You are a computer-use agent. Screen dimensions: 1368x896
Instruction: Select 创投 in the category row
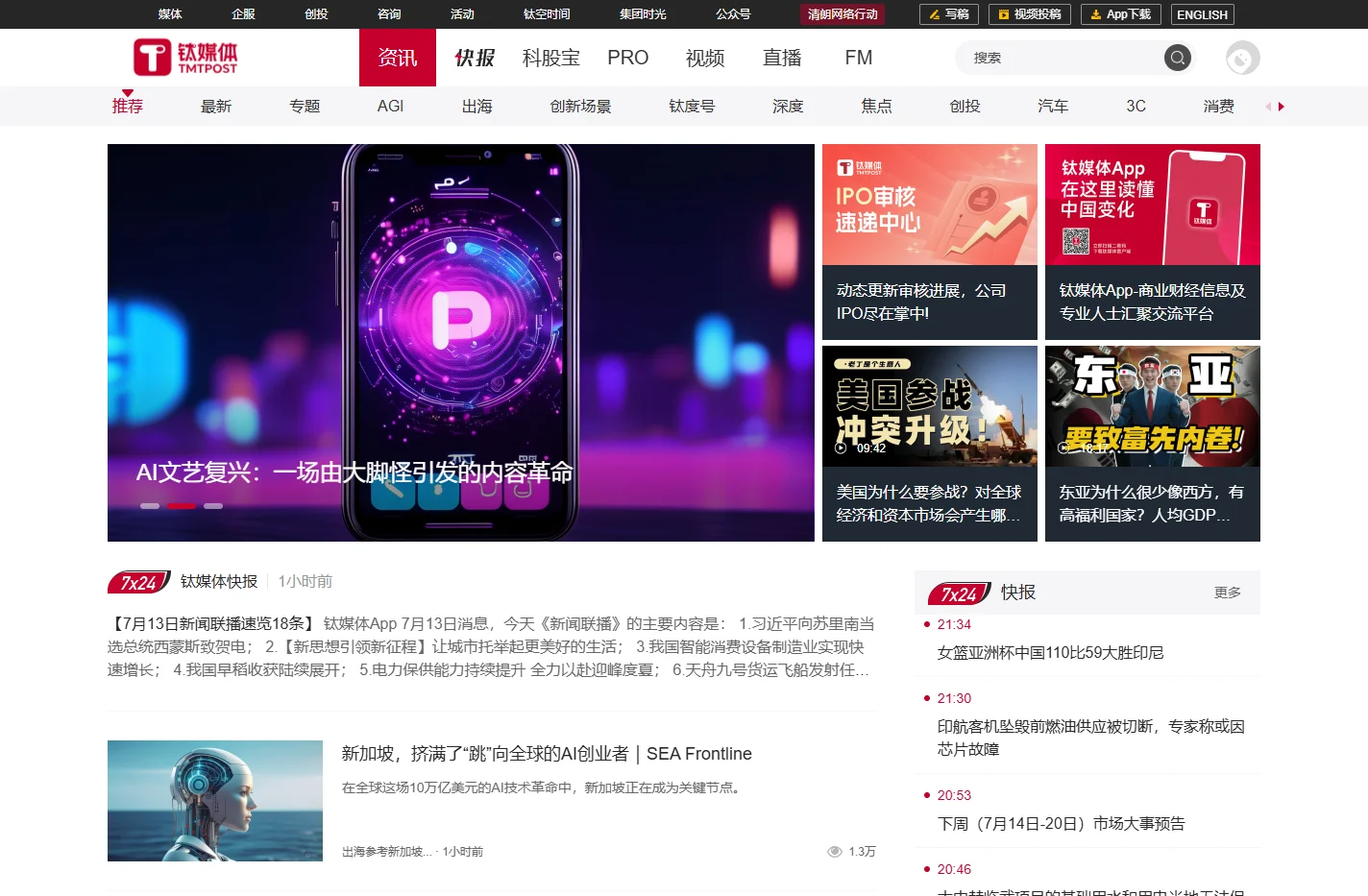point(965,107)
